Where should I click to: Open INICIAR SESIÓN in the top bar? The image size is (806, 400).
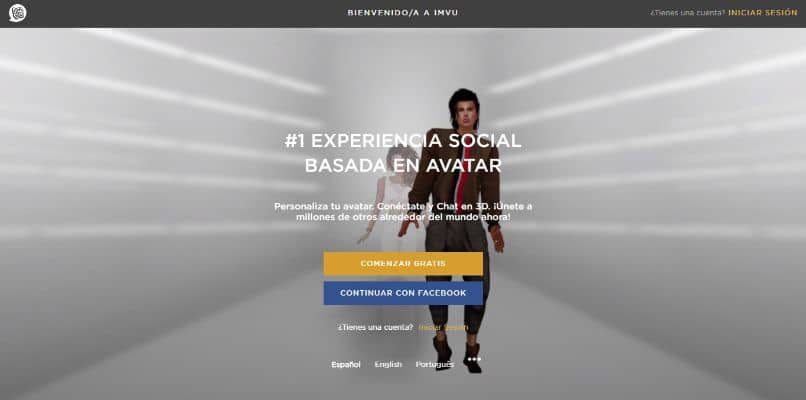[763, 13]
